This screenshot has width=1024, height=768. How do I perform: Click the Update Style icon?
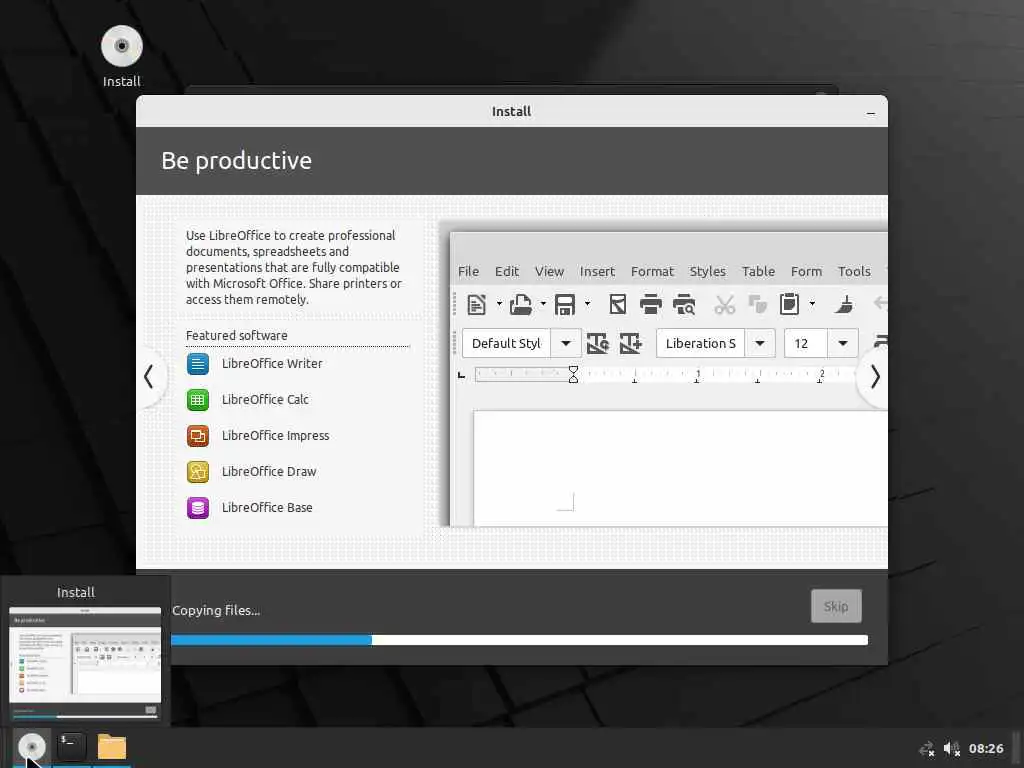click(598, 343)
